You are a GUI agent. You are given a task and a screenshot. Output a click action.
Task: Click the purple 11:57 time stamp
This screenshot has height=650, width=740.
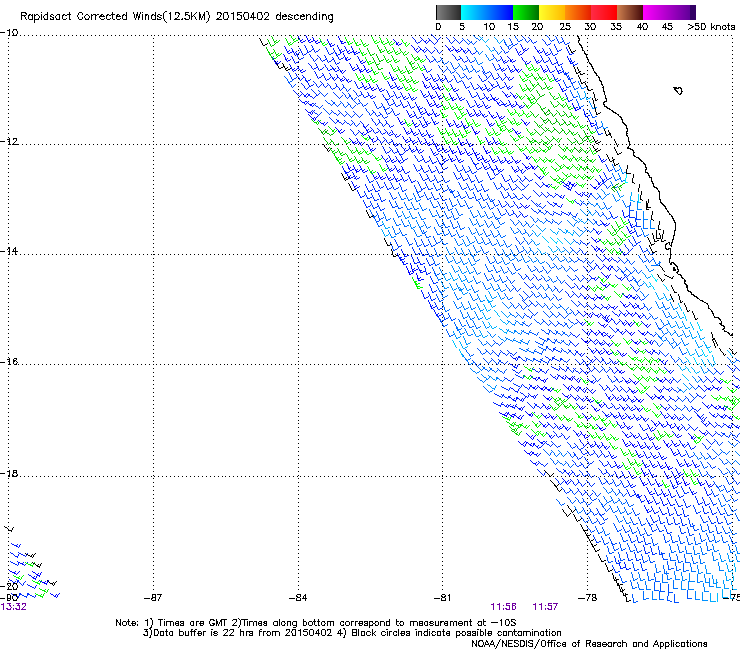coord(545,607)
